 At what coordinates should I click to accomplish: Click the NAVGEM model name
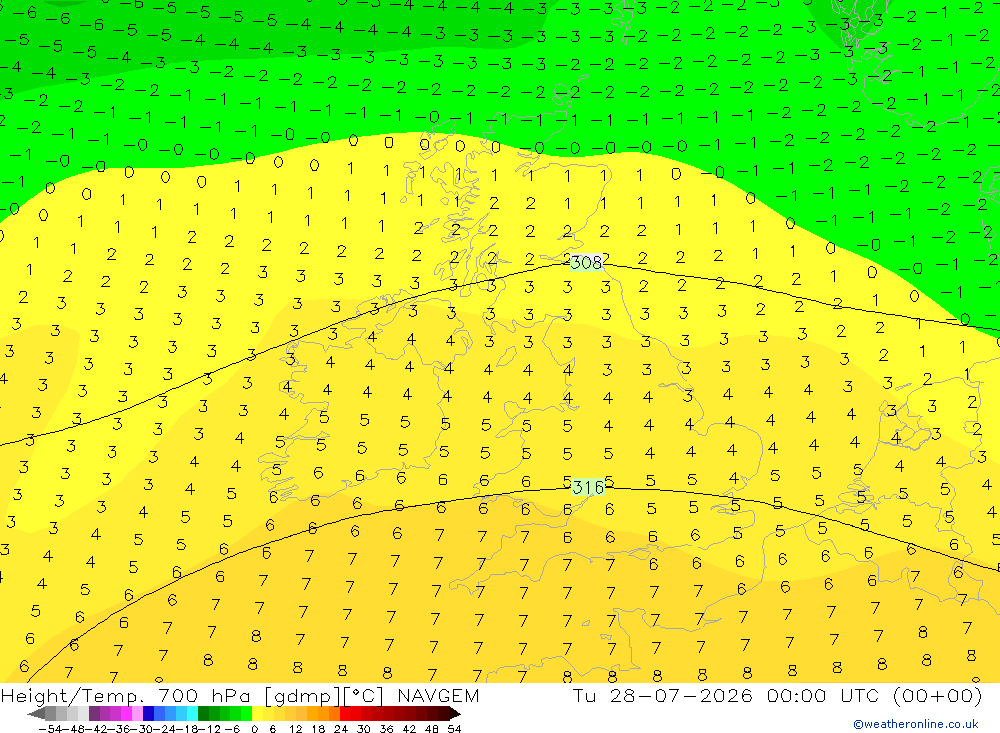point(438,696)
